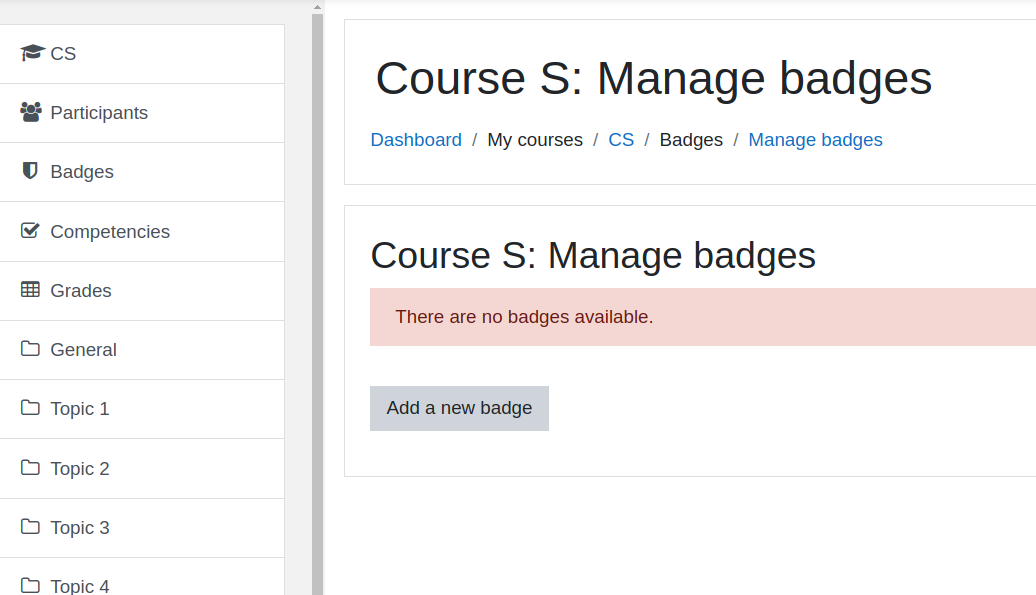Viewport: 1036px width, 595px height.
Task: Open Grades from the navigation drawer
Action: coord(142,291)
